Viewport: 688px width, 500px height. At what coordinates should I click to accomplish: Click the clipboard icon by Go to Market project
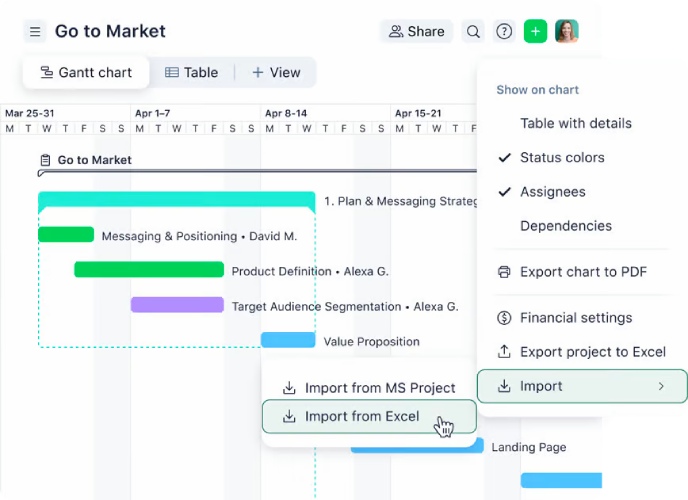coord(45,160)
